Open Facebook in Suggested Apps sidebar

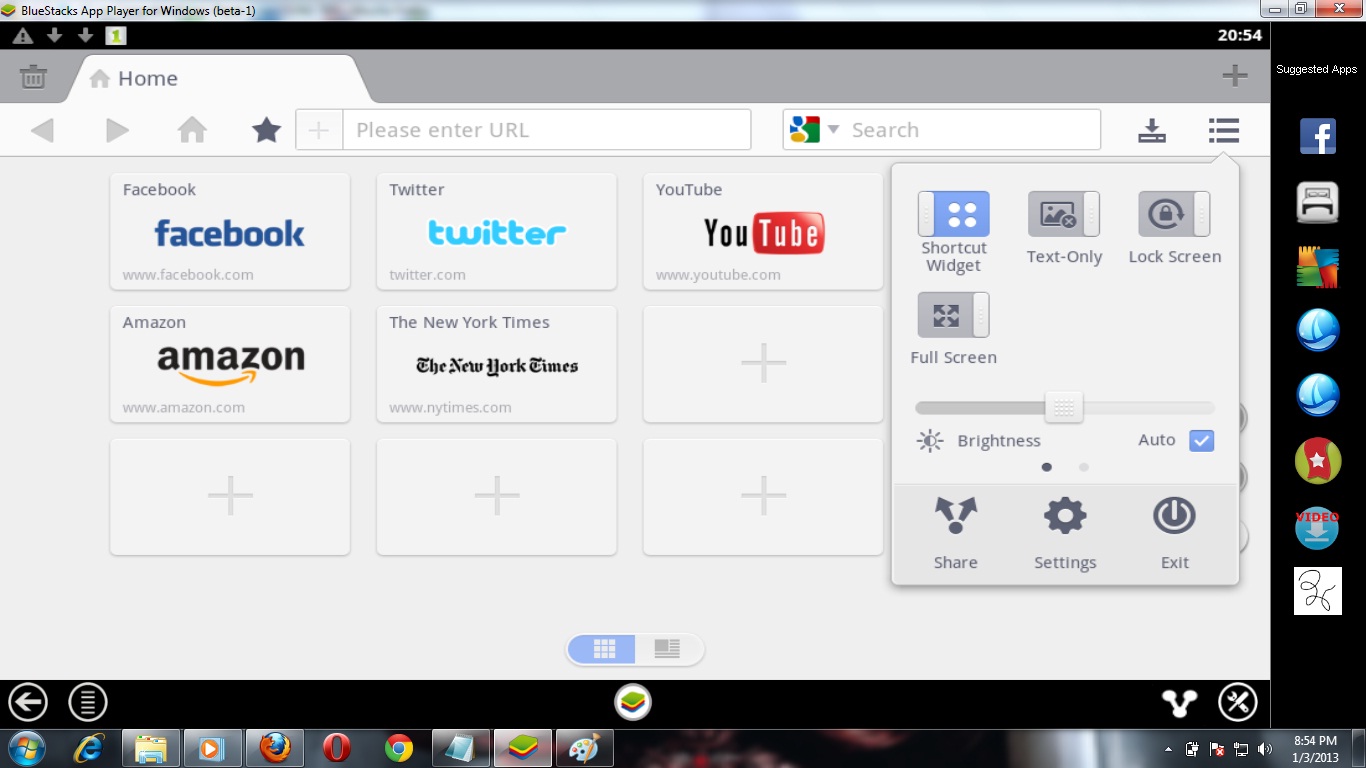pyautogui.click(x=1318, y=136)
